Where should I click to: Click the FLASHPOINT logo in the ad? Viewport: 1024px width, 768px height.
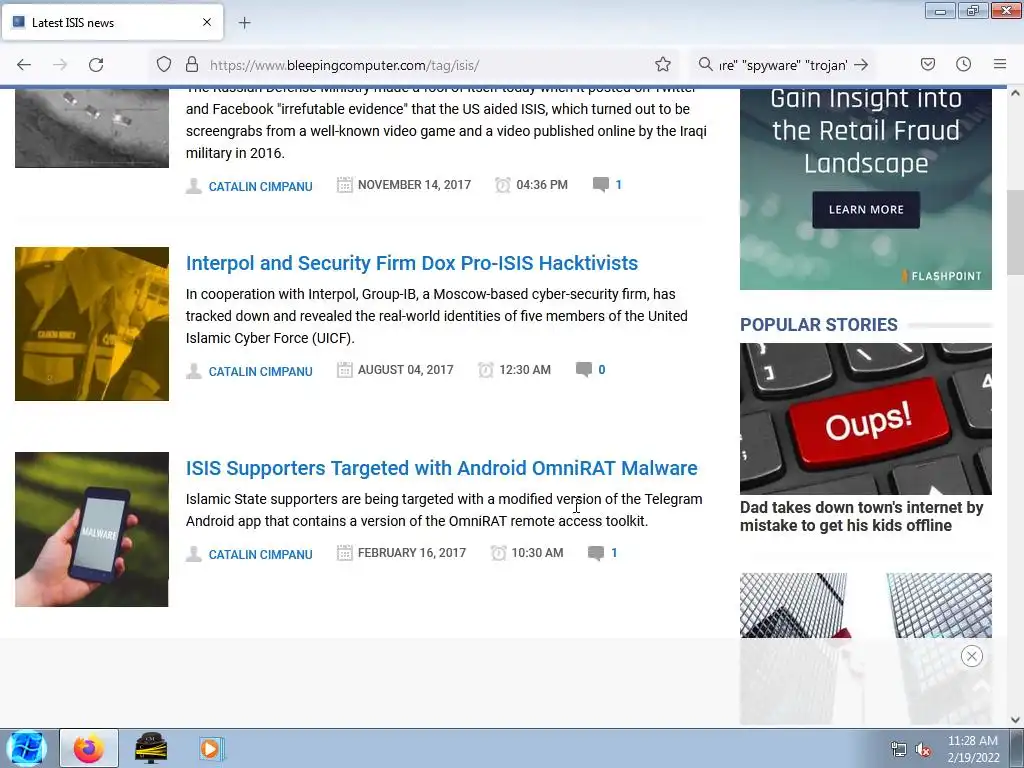(941, 276)
